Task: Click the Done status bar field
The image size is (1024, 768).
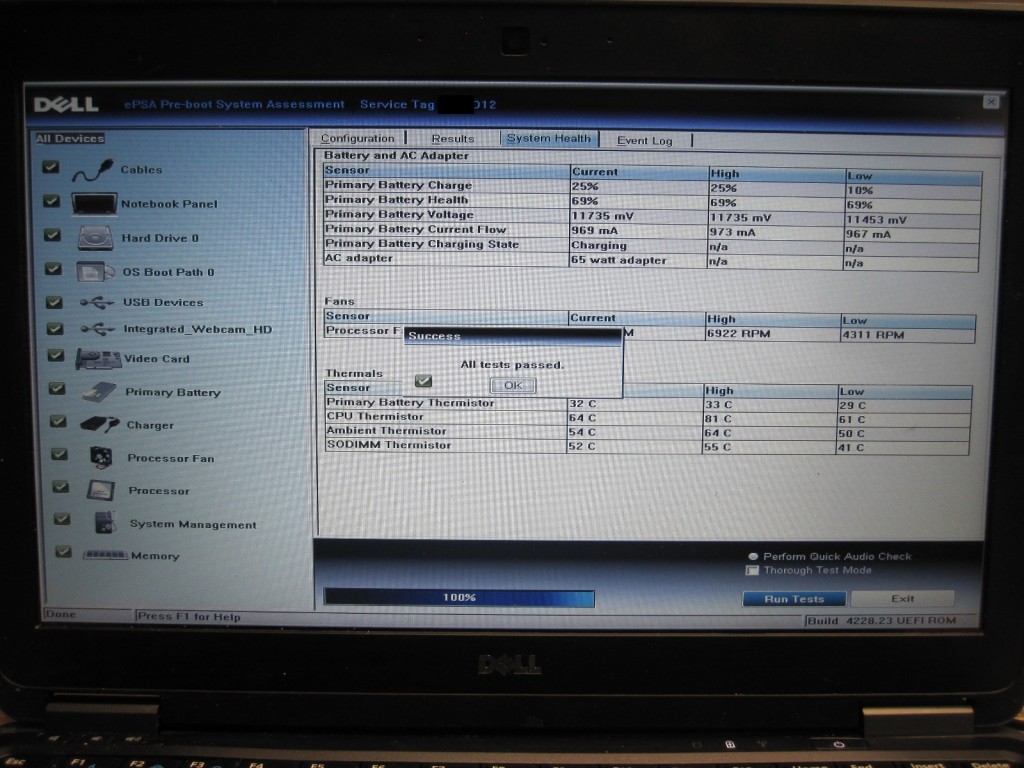Action: tap(88, 615)
